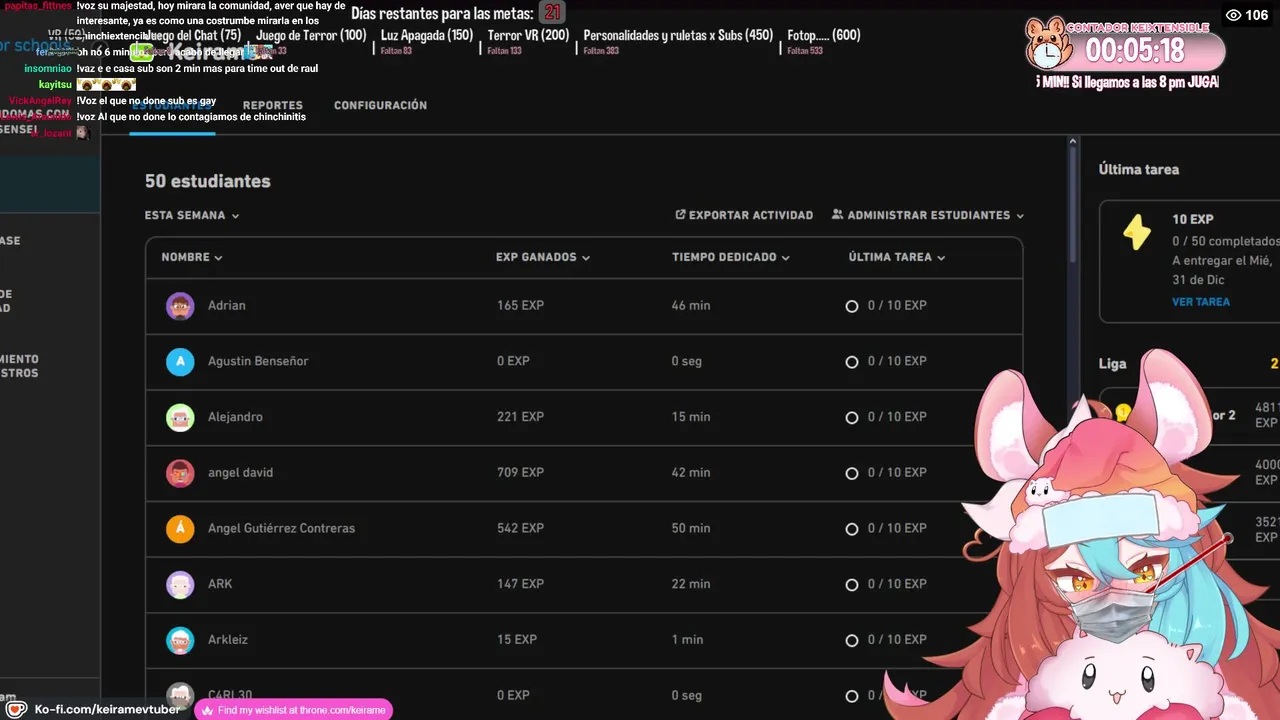1280x720 pixels.
Task: Click the Liga section heading
Action: (x=1113, y=364)
